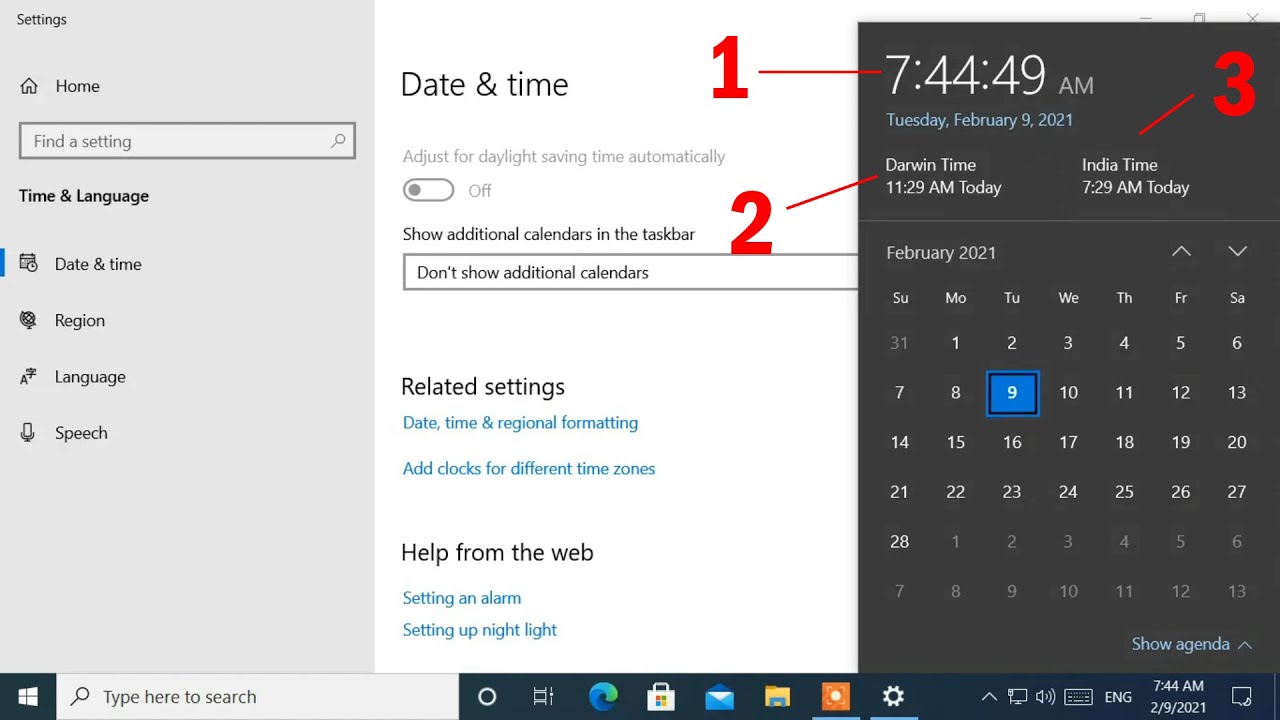Go to previous month with up chevron
This screenshot has height=720, width=1280.
tap(1181, 251)
